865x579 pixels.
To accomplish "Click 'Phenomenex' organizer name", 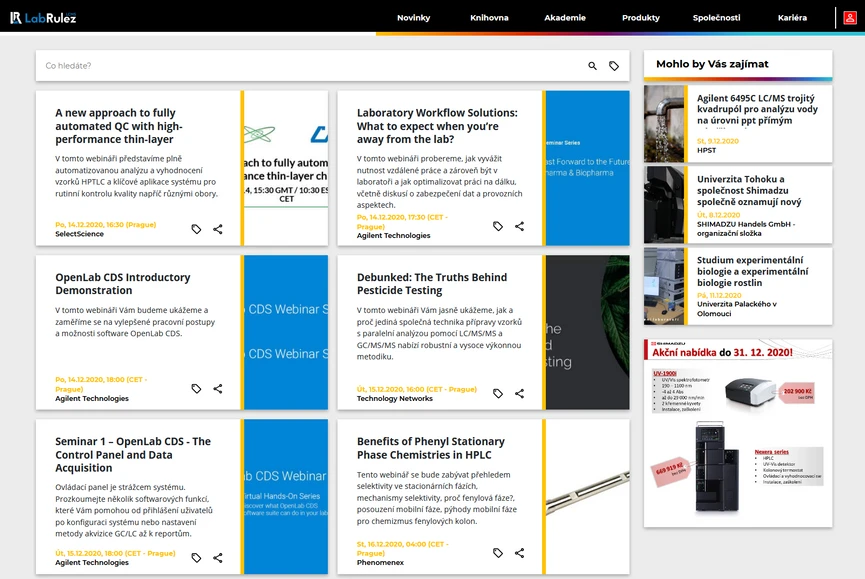I will point(380,562).
